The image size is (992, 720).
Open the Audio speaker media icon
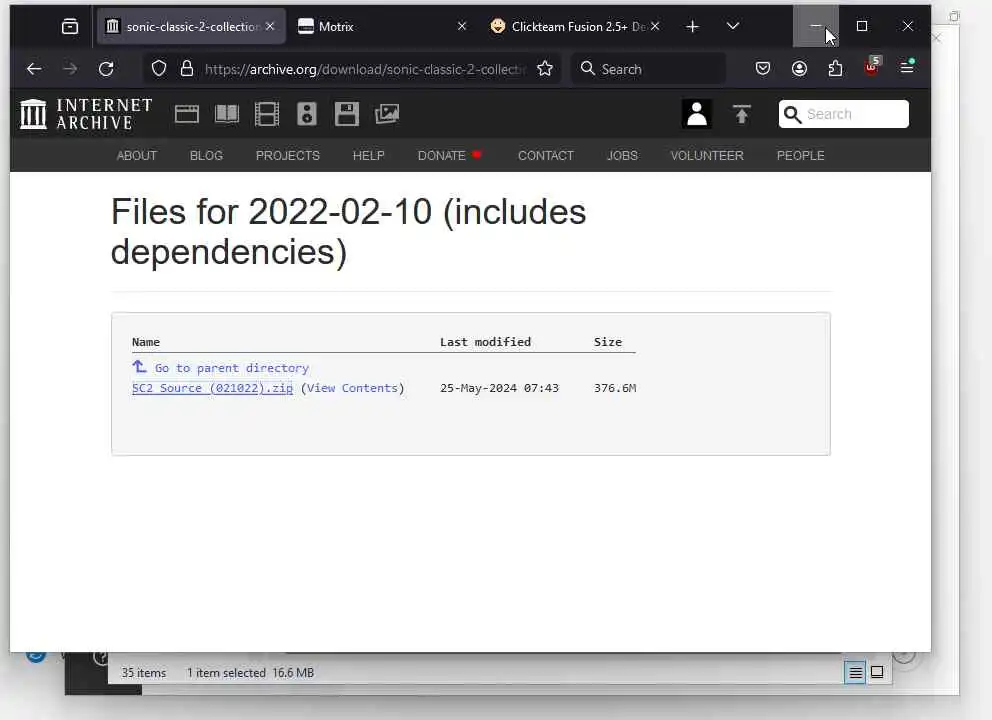click(x=307, y=114)
